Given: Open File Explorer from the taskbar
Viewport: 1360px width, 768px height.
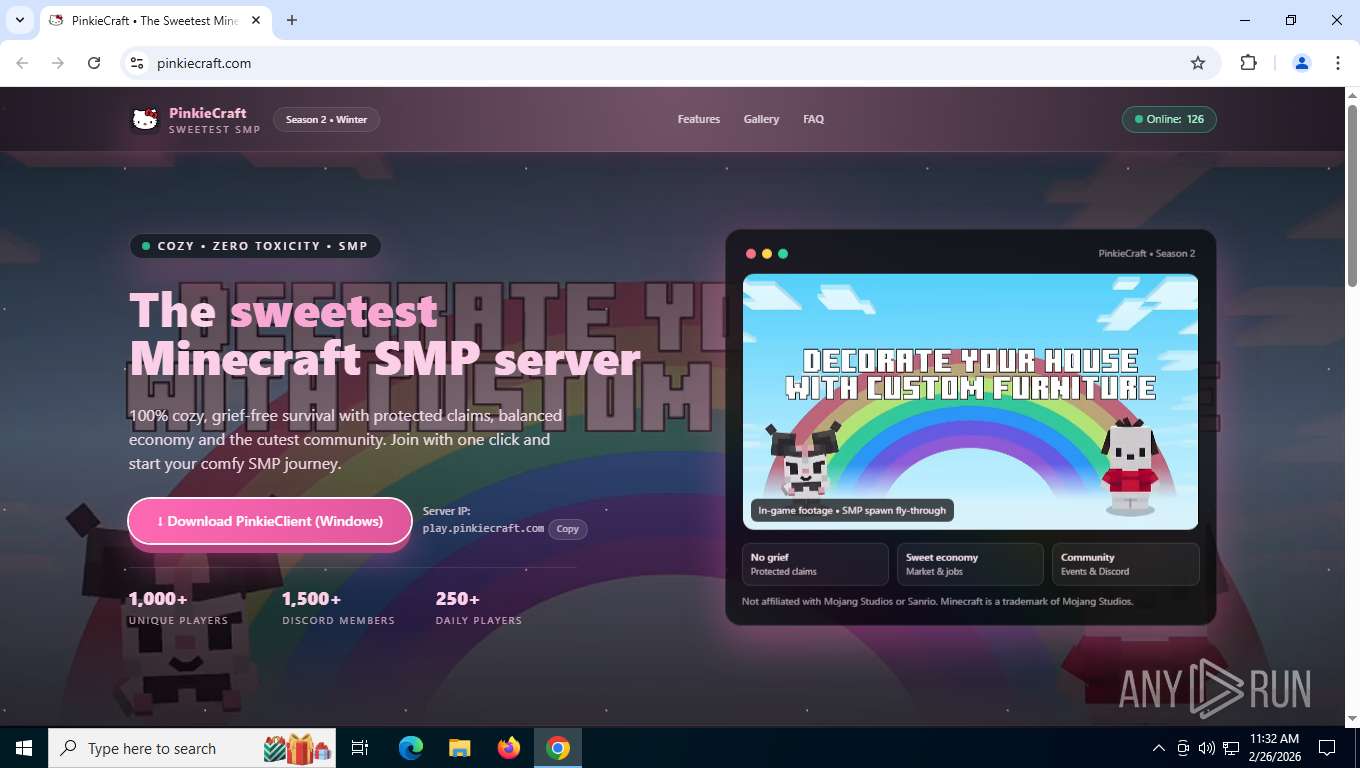Looking at the screenshot, I should (x=460, y=748).
